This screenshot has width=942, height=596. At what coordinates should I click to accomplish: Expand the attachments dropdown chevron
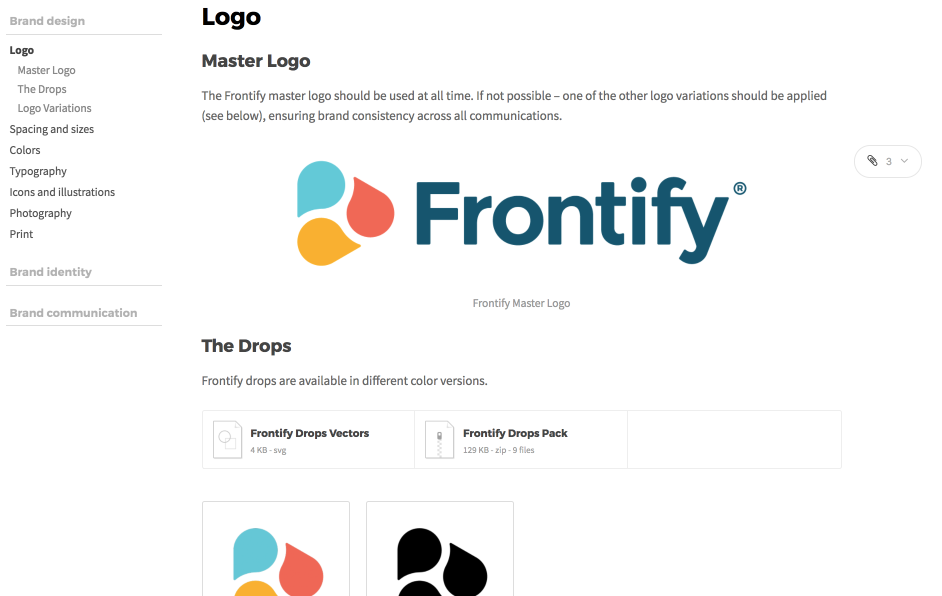pyautogui.click(x=904, y=161)
